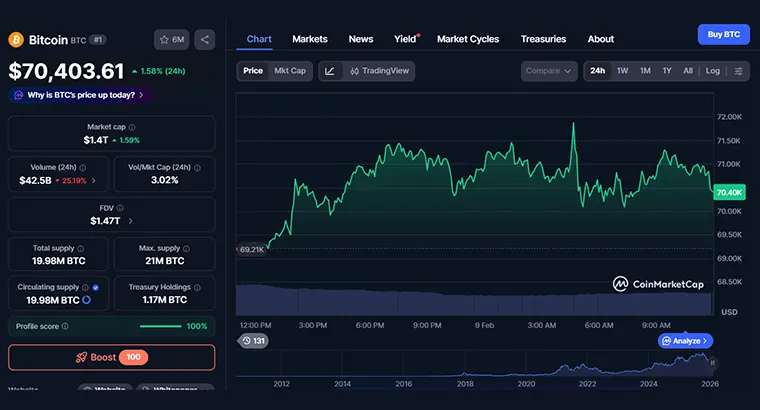Click the Buy BTC button
Viewport: 760px width, 410px height.
724,34
